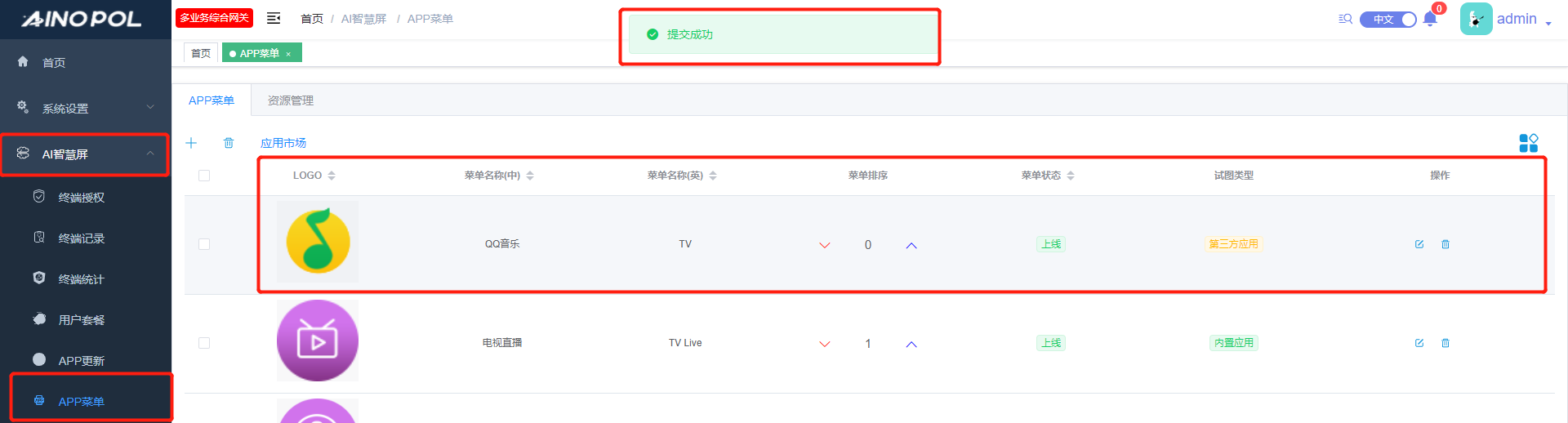Open the notification bell

[1430, 20]
